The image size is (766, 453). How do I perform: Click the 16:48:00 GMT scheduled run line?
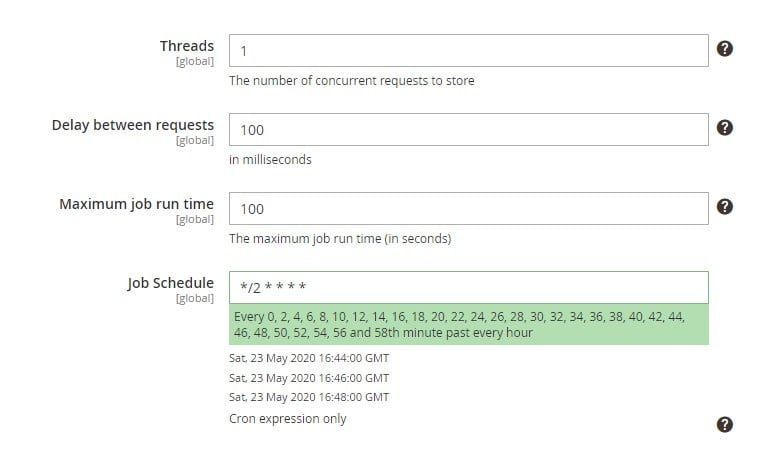click(309, 397)
